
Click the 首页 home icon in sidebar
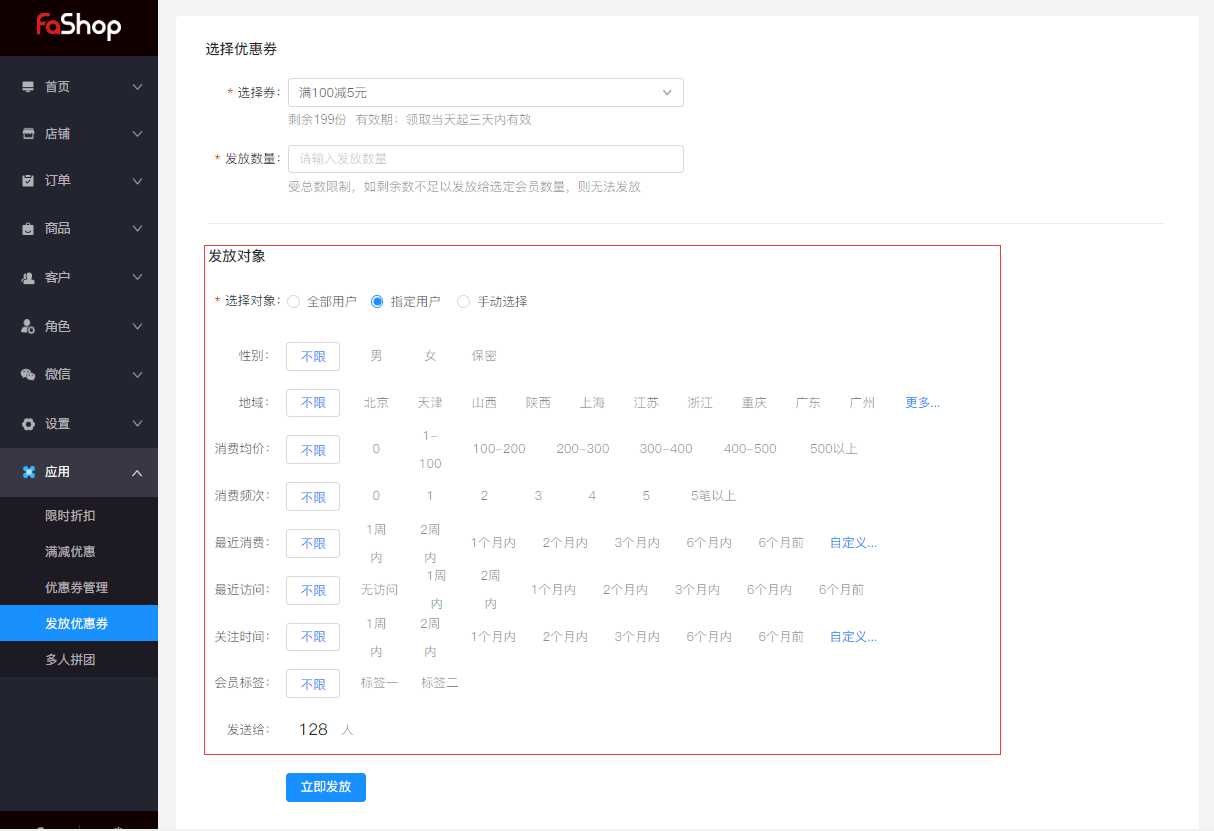click(x=28, y=87)
